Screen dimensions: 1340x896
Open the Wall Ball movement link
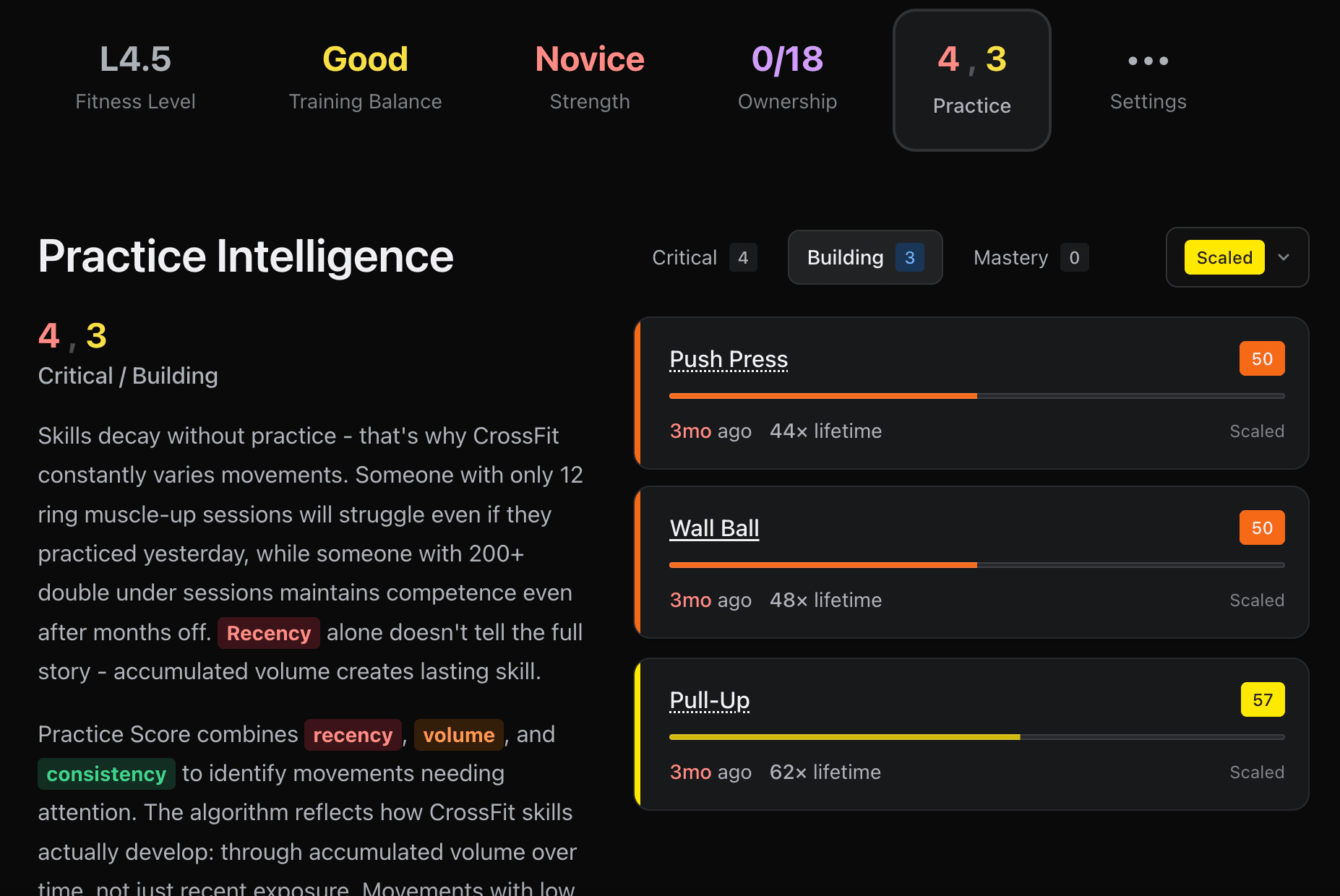pos(714,528)
